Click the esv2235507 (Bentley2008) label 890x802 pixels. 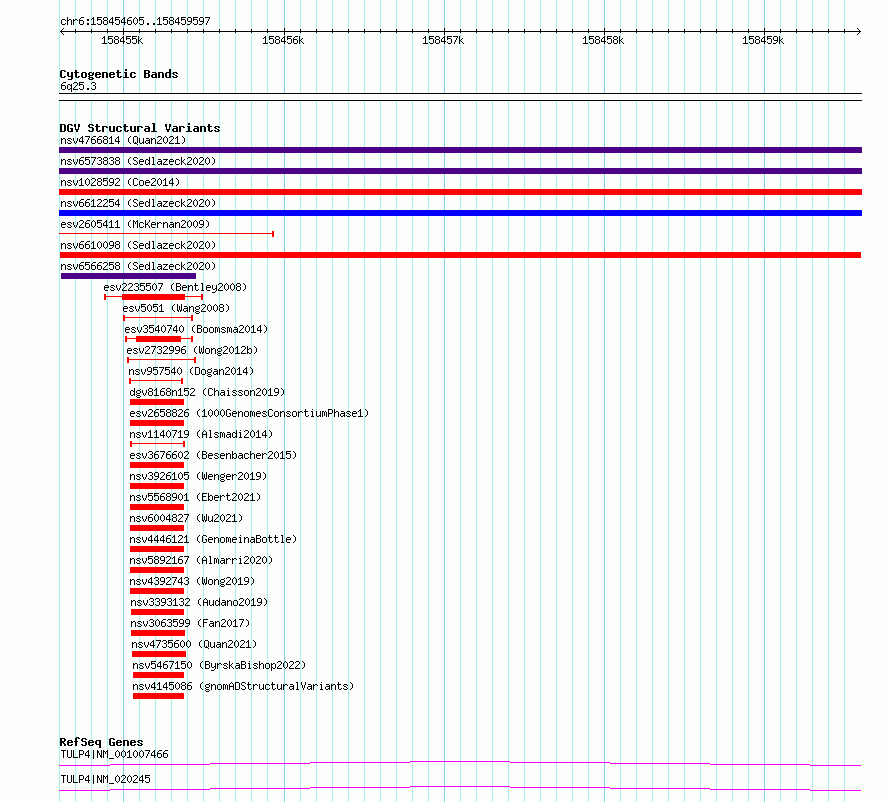click(x=175, y=287)
